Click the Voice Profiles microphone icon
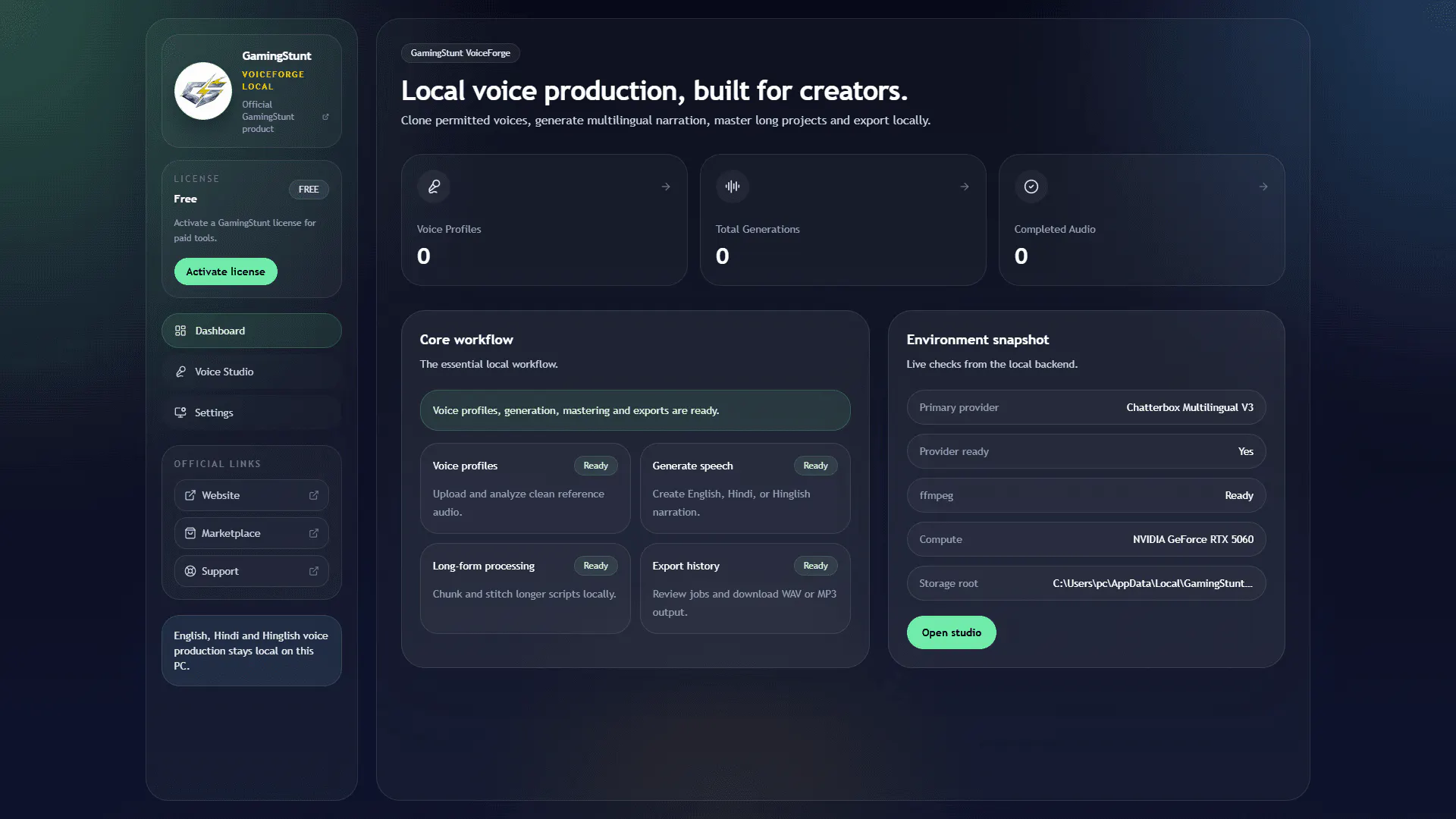 point(434,187)
